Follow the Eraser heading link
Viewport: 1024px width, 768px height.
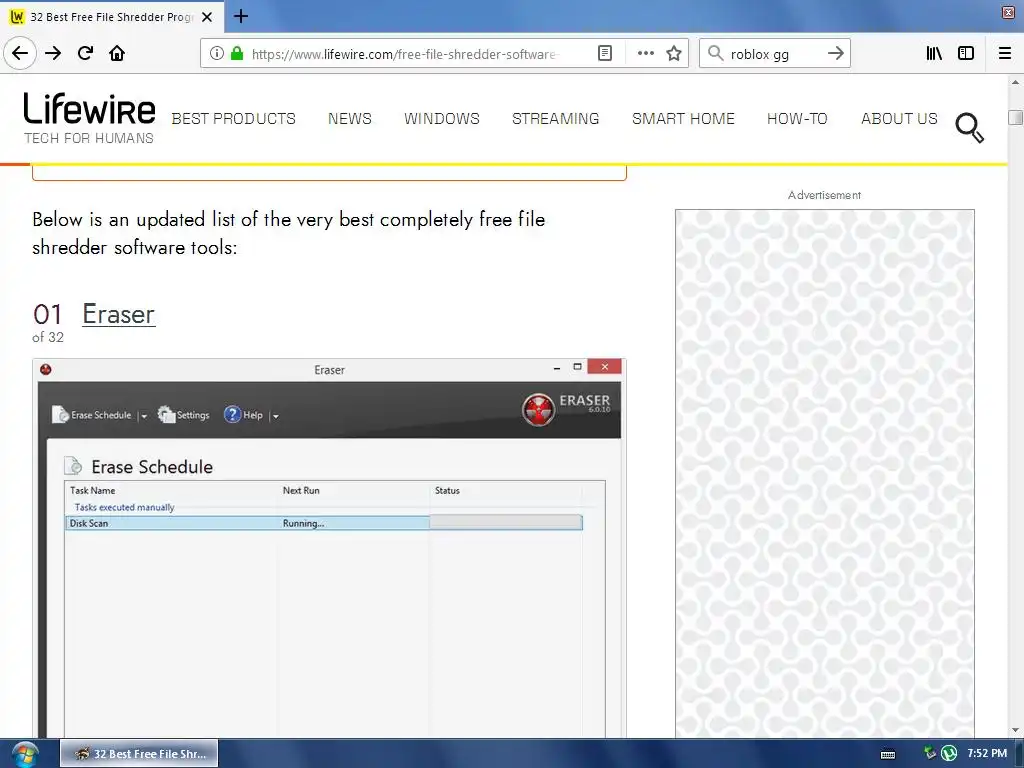click(118, 314)
